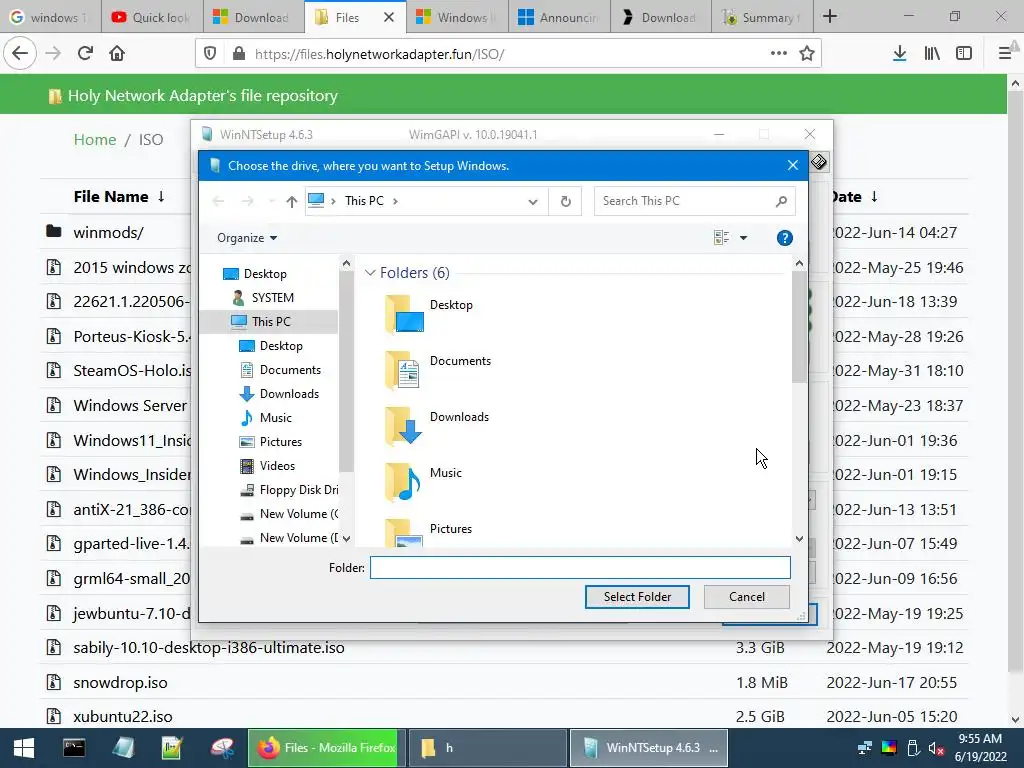Image resolution: width=1024 pixels, height=768 pixels.
Task: Open the Organize dropdown menu
Action: [x=247, y=238]
